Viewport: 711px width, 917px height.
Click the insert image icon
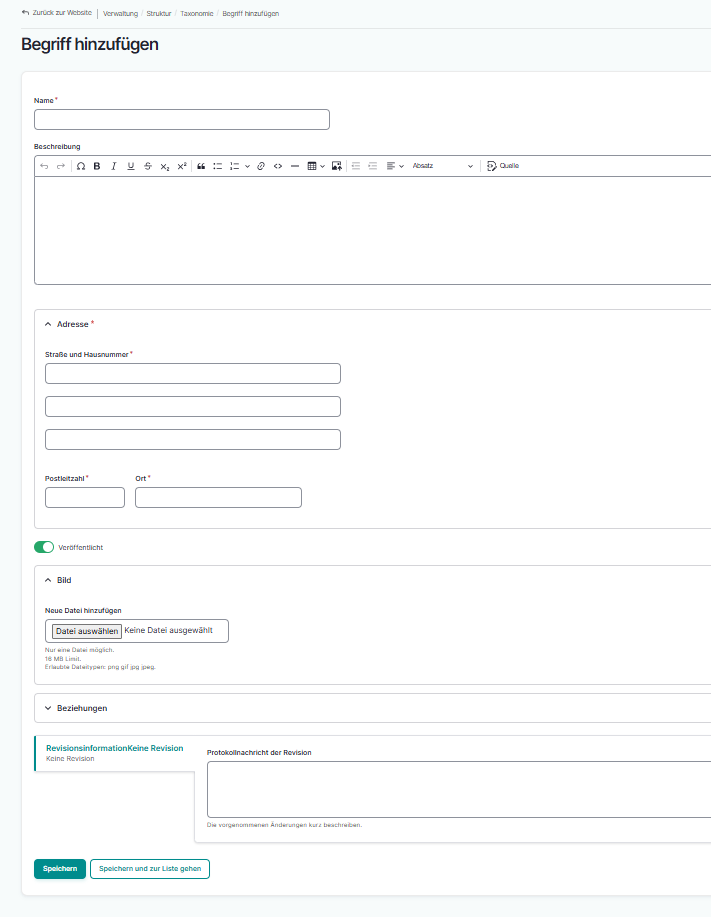pyautogui.click(x=337, y=166)
